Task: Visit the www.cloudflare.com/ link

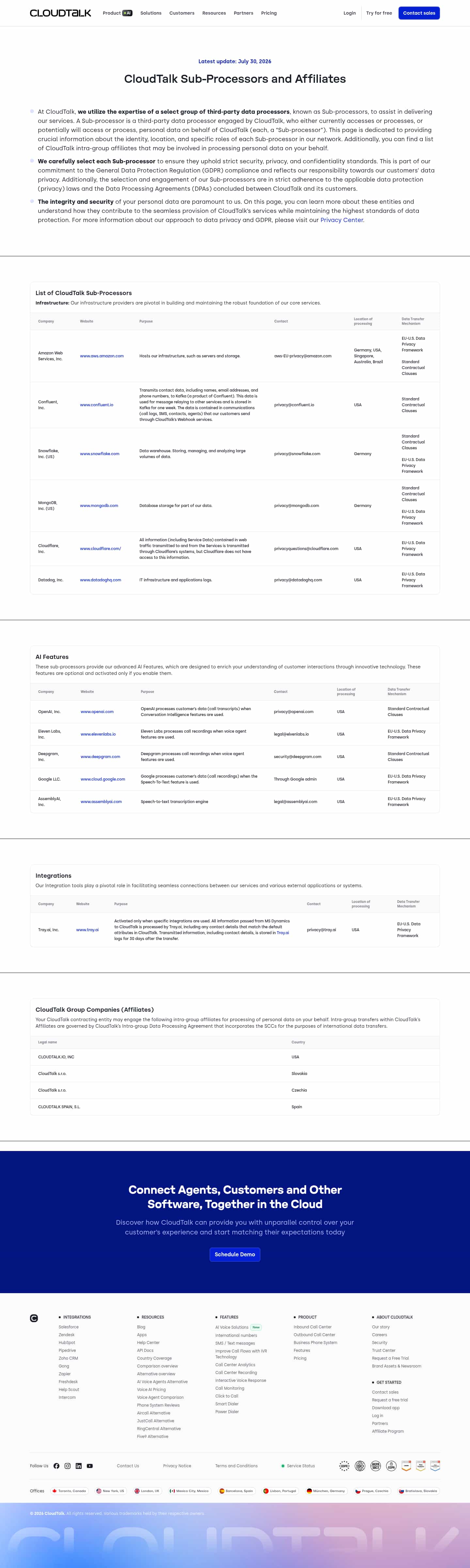Action: click(x=101, y=548)
